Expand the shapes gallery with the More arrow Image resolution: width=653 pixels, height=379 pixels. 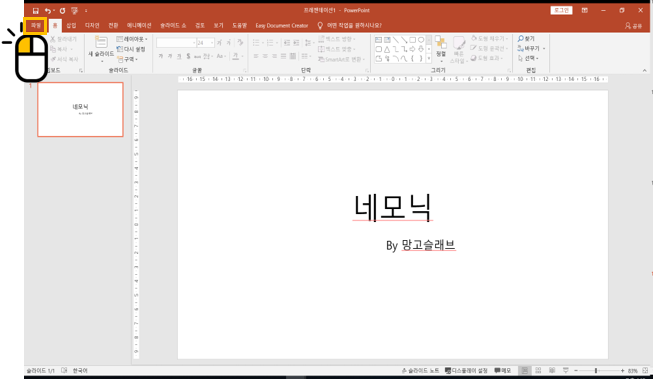pyautogui.click(x=429, y=59)
